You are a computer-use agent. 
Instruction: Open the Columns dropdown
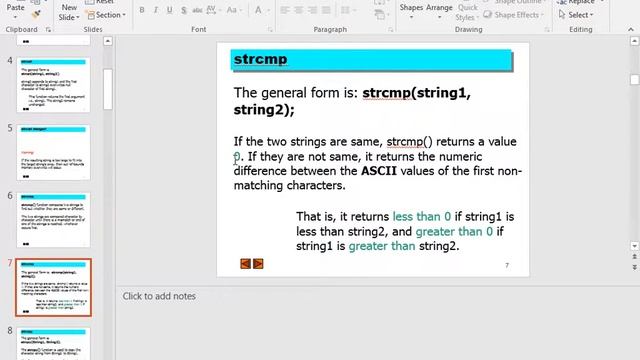pos(348,10)
